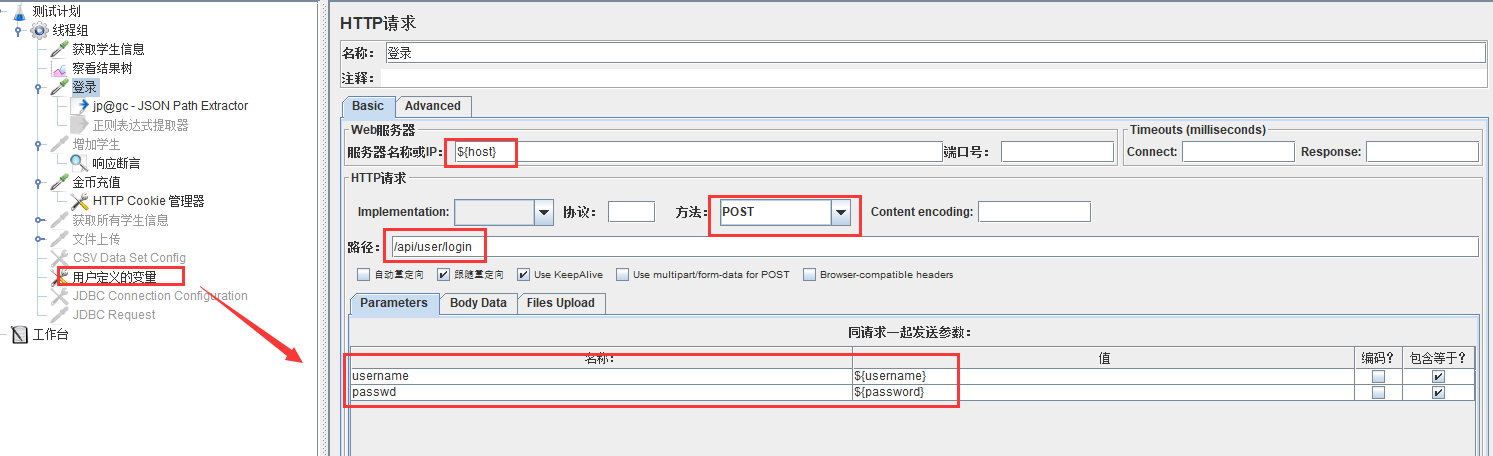The image size is (1493, 456).
Task: Select the JDBC Request tree item
Action: [x=114, y=315]
